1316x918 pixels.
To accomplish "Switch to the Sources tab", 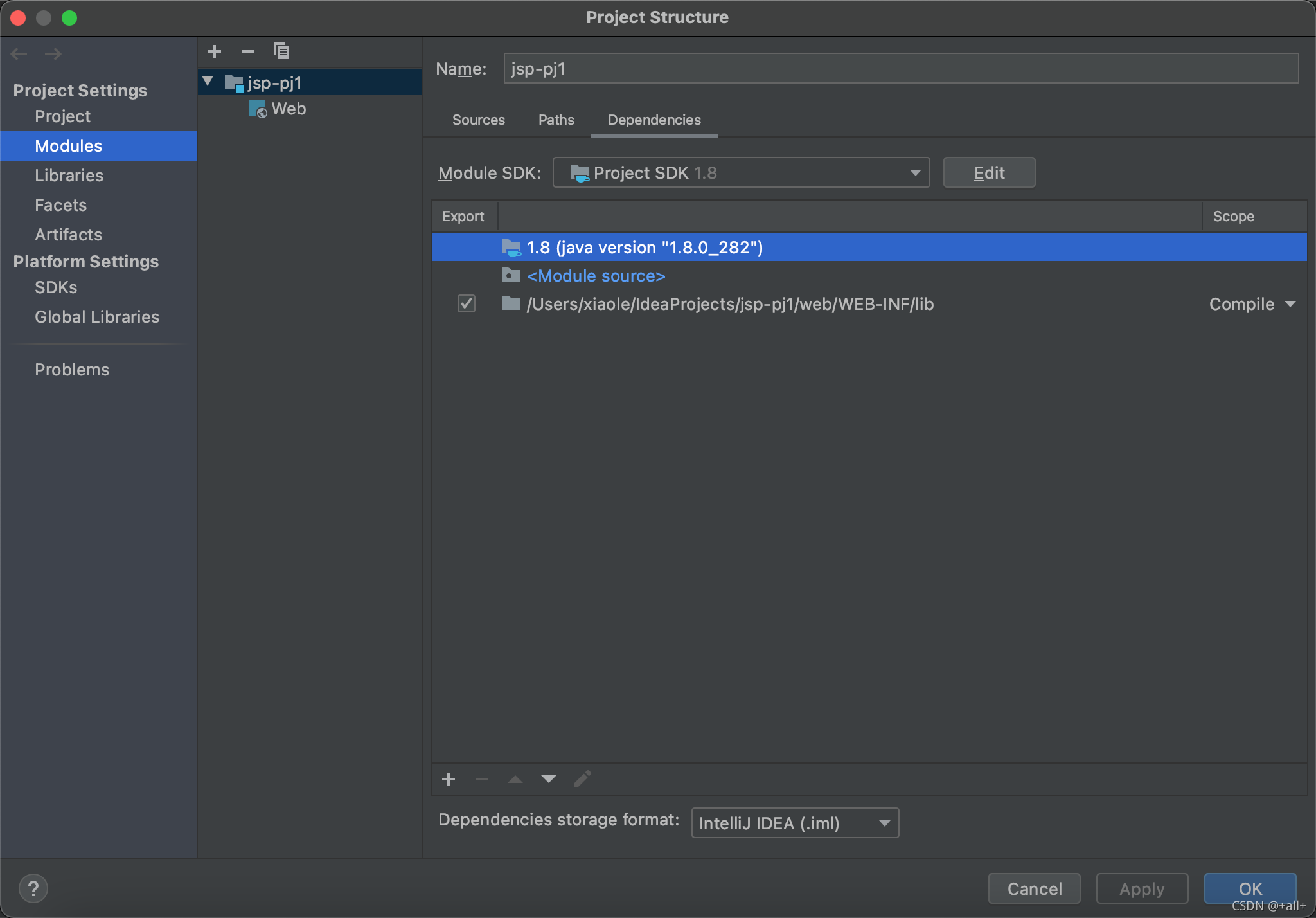I will [x=478, y=120].
